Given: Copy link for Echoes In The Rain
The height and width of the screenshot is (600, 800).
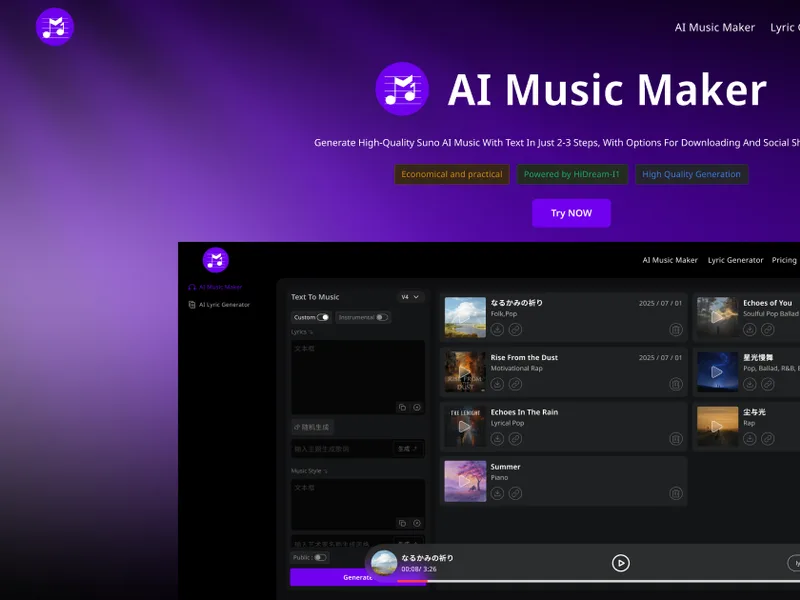Looking at the screenshot, I should 515,439.
